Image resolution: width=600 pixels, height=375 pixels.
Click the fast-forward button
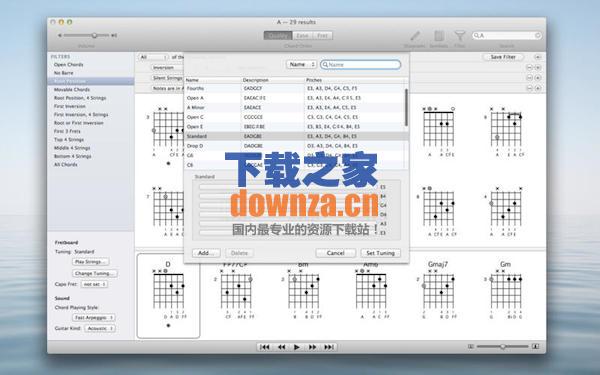(x=313, y=347)
